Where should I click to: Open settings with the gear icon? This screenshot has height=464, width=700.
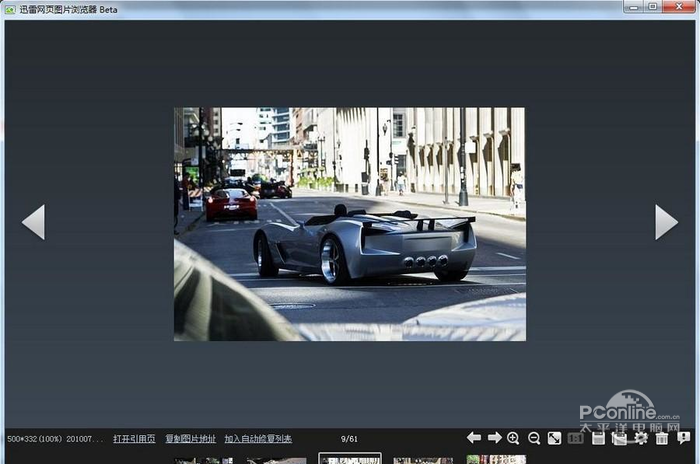coord(641,438)
